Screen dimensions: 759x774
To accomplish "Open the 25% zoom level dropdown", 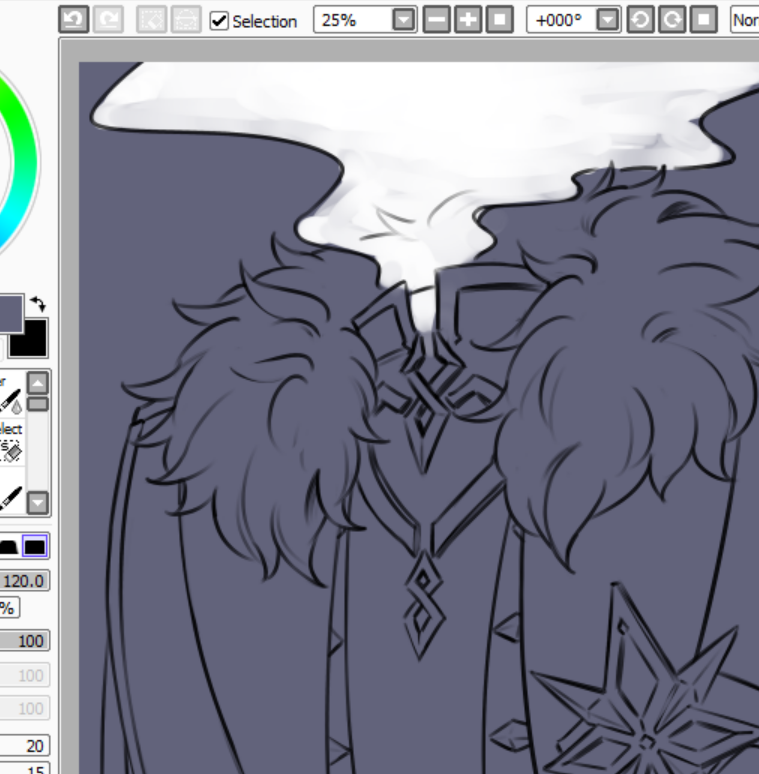I will (x=404, y=20).
